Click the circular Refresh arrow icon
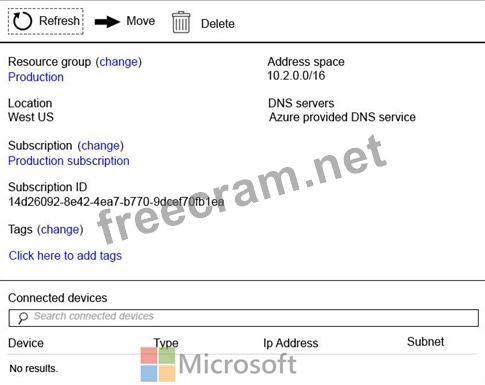This screenshot has width=485, height=385. [x=22, y=21]
